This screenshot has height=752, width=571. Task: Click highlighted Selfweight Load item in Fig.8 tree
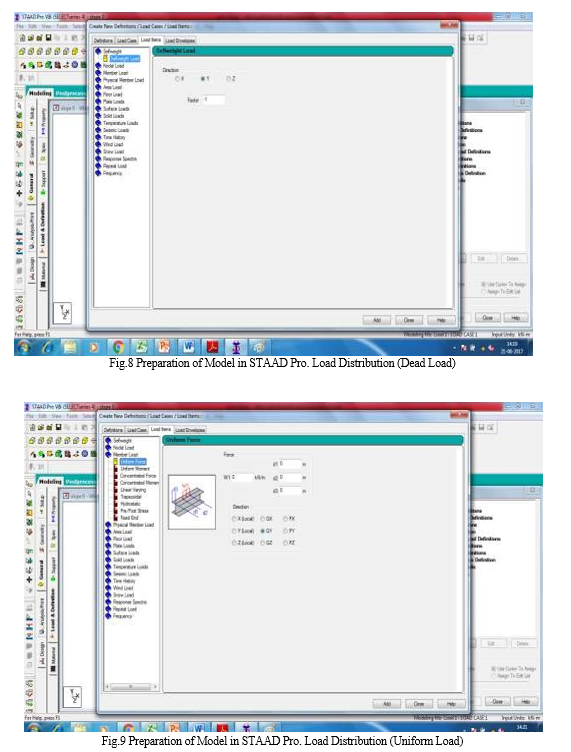125,59
